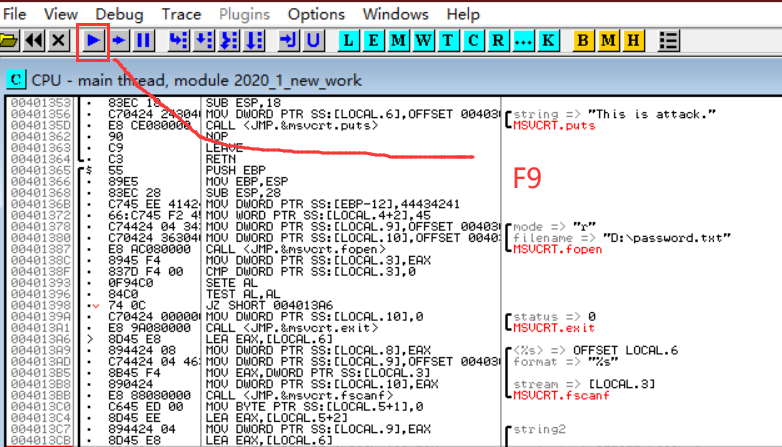This screenshot has height=447, width=782.
Task: Select the TEST AL,AL instruction
Action: pos(243,294)
